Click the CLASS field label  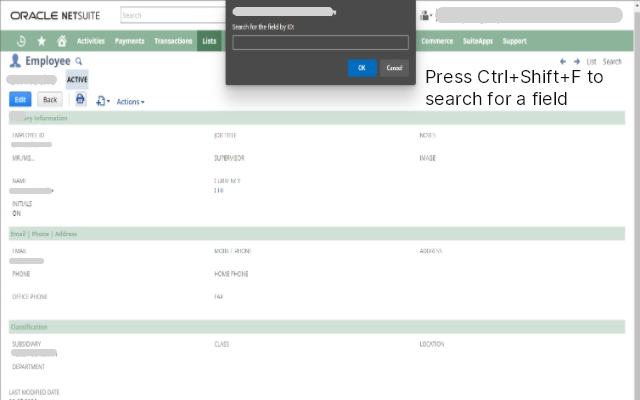(222, 344)
